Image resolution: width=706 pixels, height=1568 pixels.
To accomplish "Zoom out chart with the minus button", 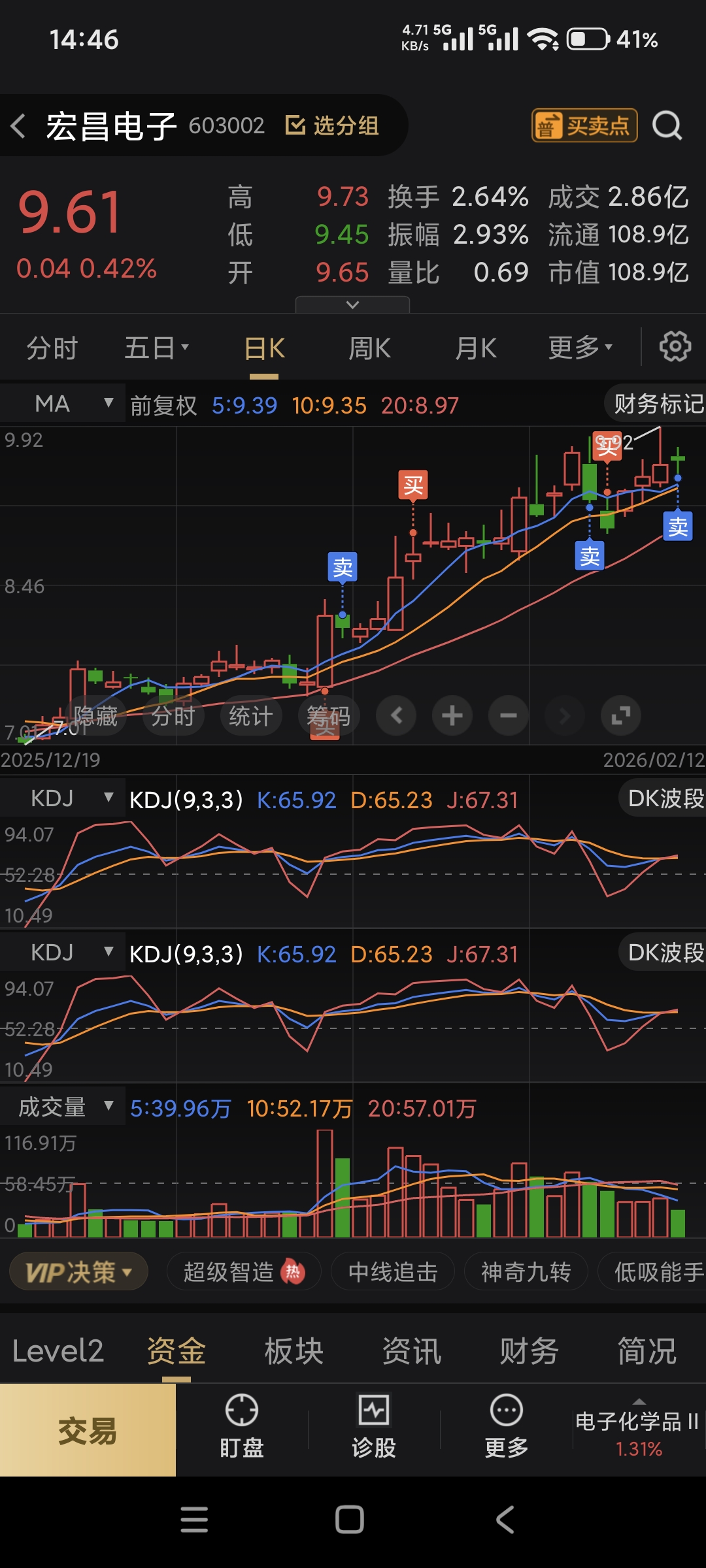I will [x=509, y=715].
